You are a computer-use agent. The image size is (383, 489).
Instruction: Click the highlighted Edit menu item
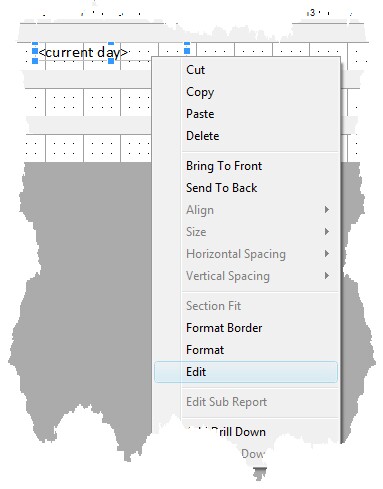coord(246,372)
